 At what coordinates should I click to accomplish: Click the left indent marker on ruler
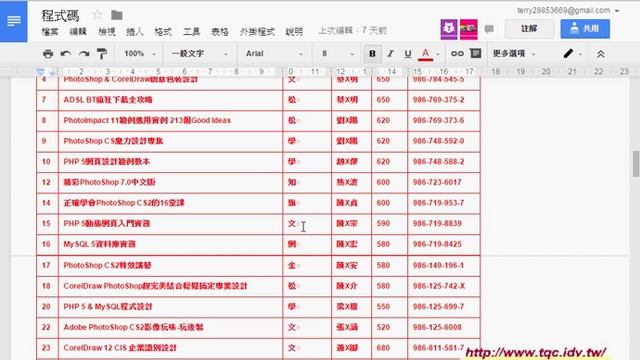pyautogui.click(x=40, y=72)
